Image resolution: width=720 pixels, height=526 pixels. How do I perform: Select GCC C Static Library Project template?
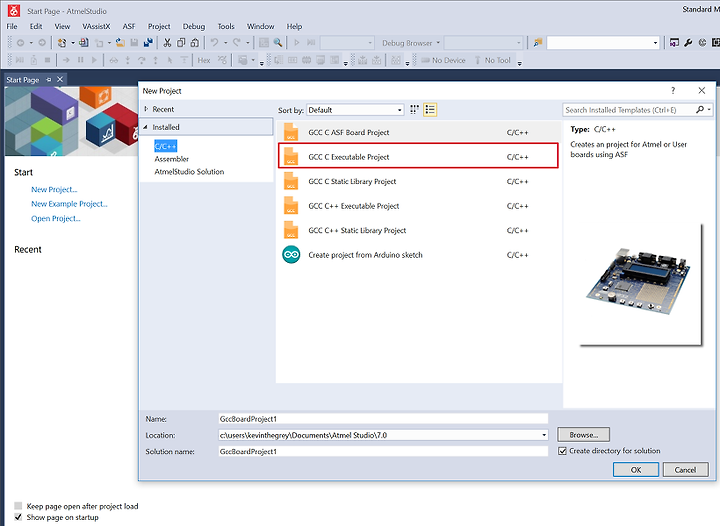click(x=418, y=181)
